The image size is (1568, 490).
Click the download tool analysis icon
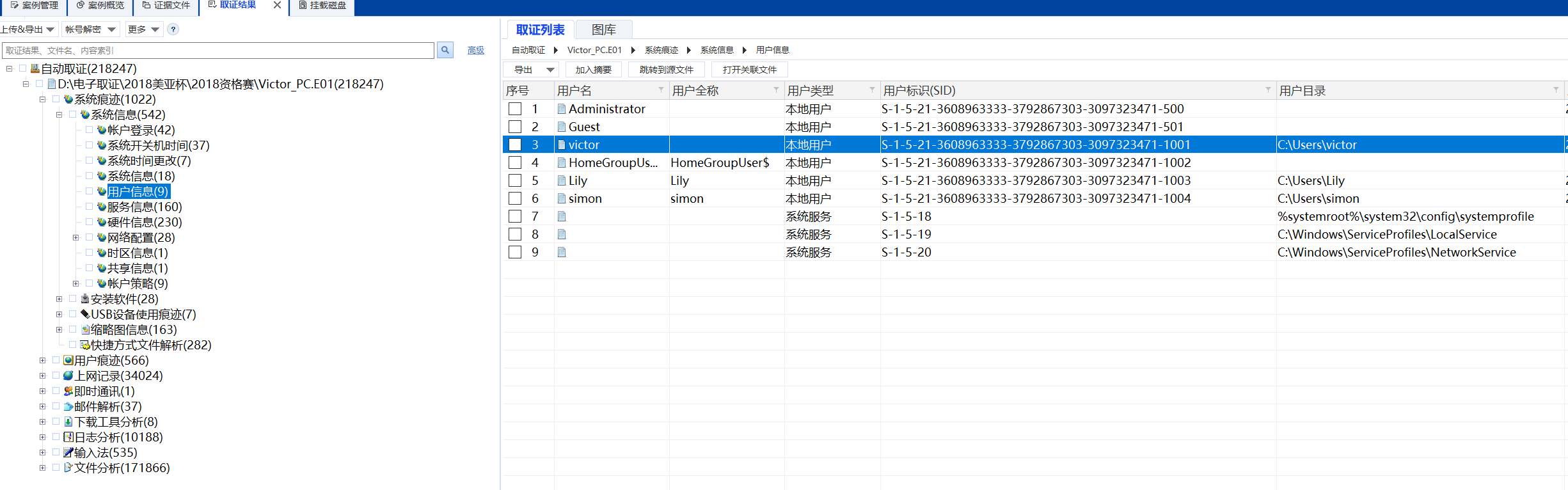click(68, 422)
